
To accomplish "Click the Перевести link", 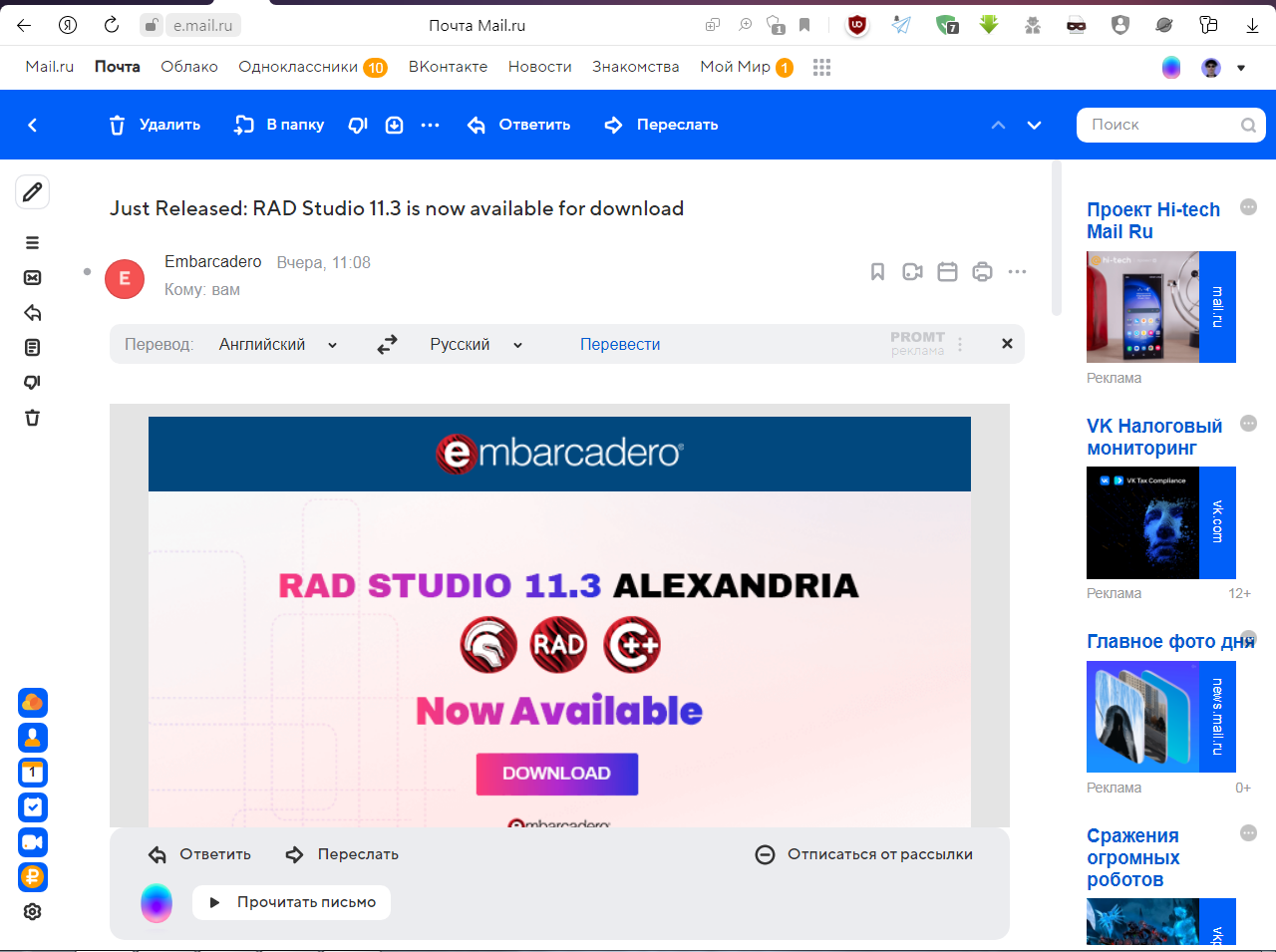I will point(620,345).
